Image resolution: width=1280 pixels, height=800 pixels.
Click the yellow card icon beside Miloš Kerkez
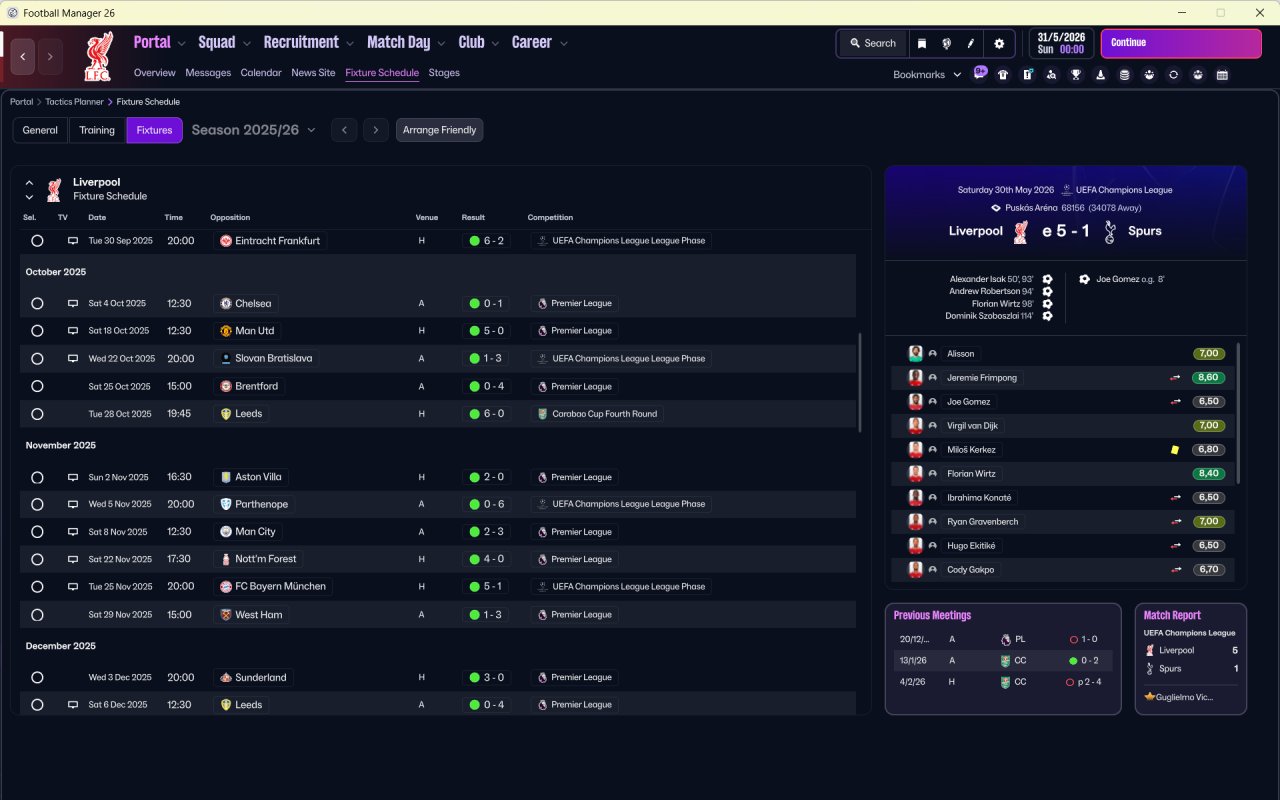[x=1175, y=450]
